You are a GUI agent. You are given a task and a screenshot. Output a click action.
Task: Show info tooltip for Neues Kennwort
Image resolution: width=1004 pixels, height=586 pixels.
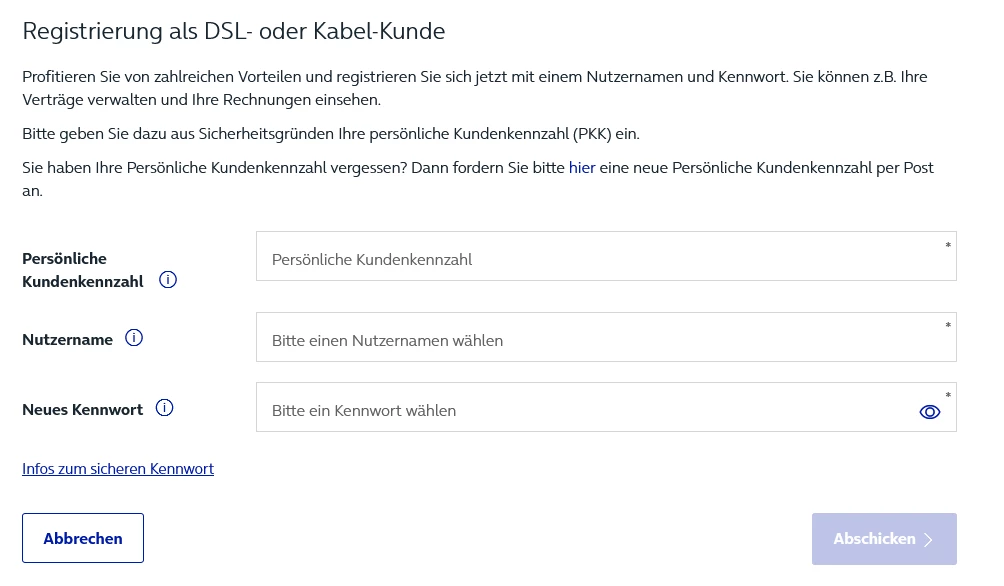click(x=165, y=408)
